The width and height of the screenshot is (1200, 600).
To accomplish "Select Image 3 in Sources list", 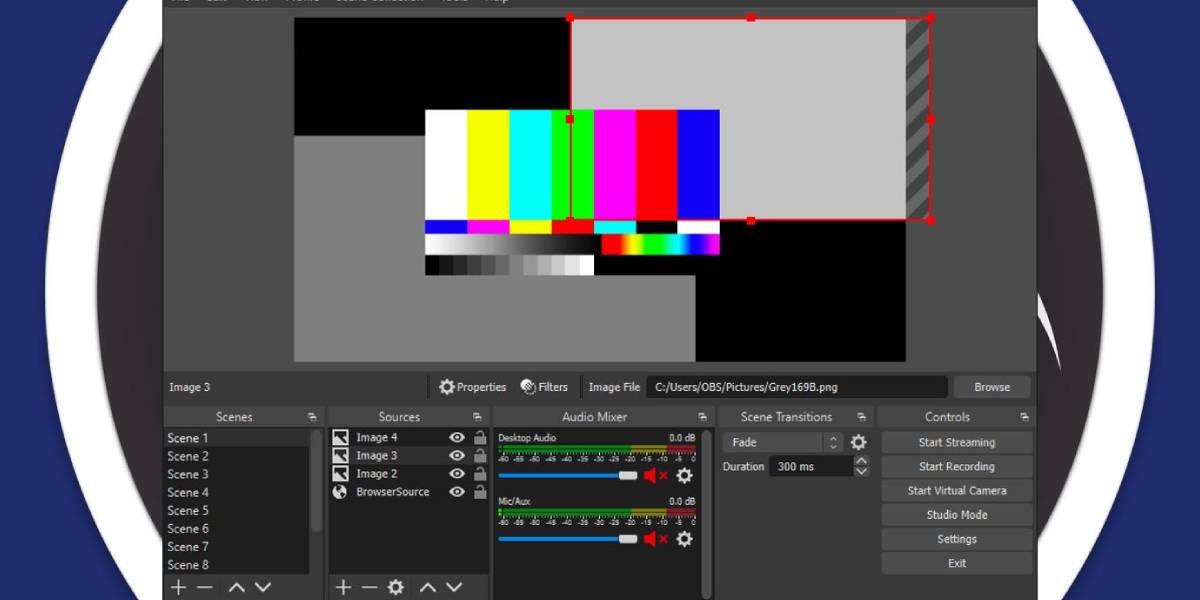I will coord(377,456).
